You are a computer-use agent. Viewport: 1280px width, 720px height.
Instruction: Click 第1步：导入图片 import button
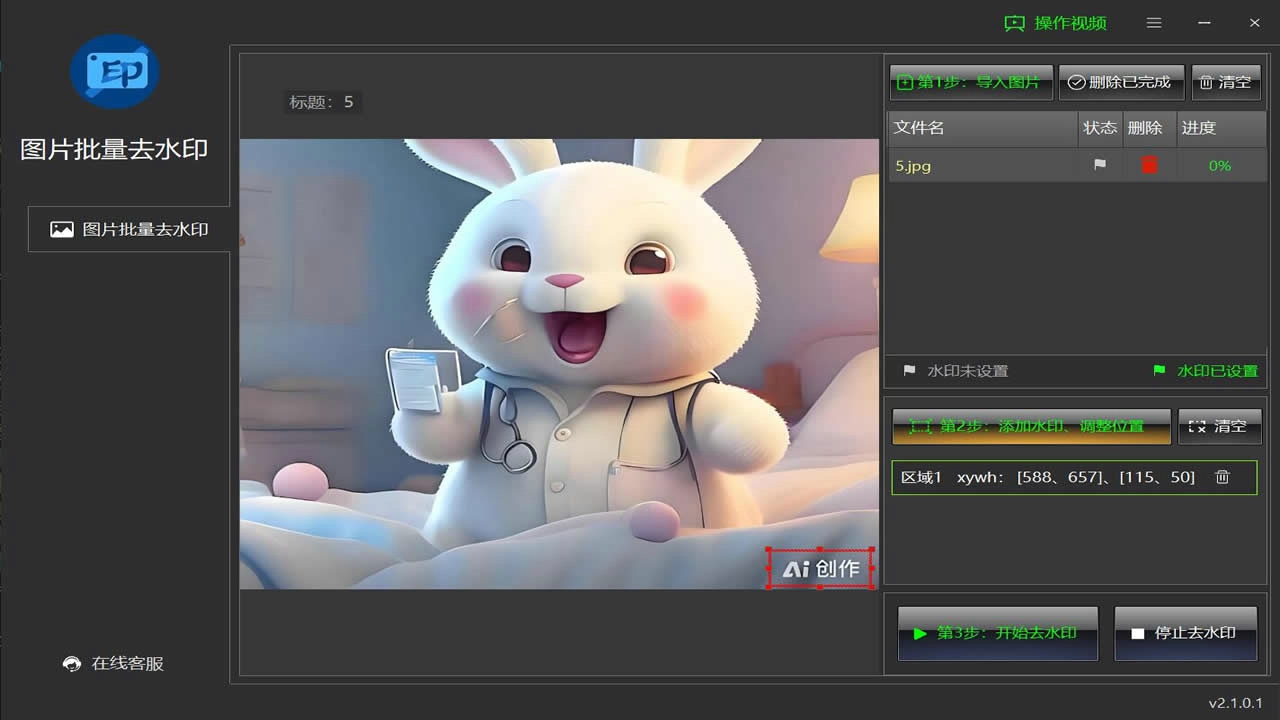click(x=971, y=82)
